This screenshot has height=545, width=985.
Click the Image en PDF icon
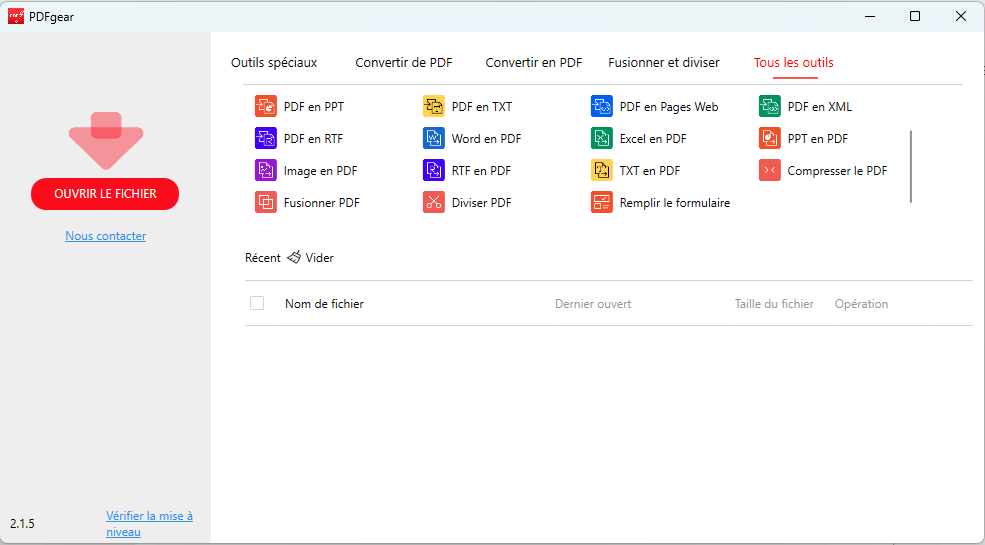266,170
